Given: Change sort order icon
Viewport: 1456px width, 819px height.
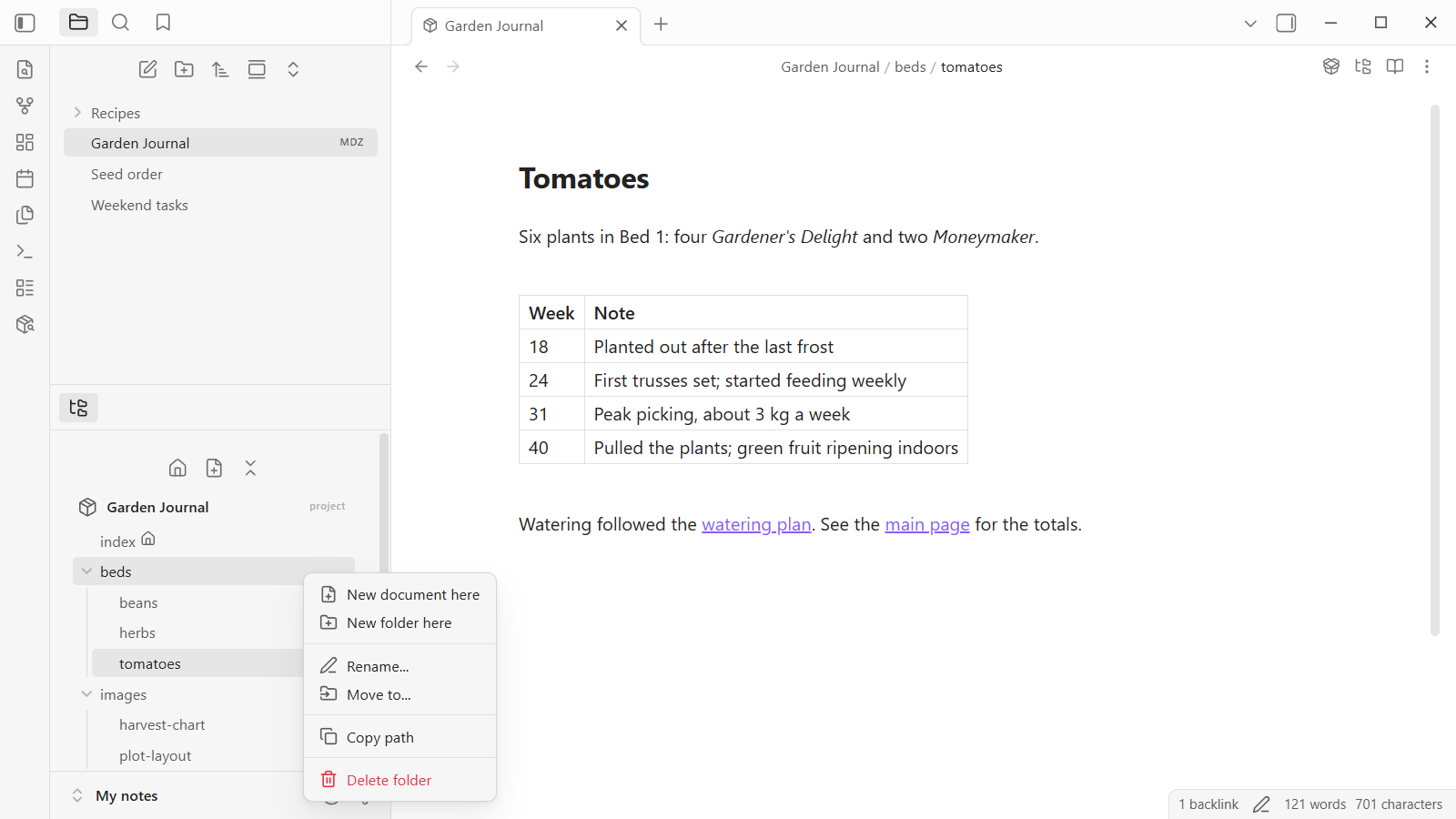Looking at the screenshot, I should [x=220, y=69].
